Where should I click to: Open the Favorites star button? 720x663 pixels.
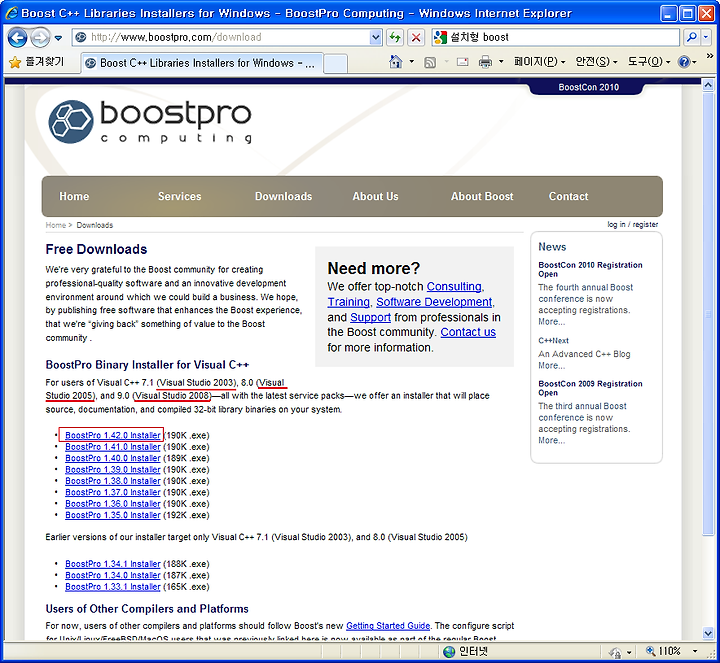tap(37, 62)
